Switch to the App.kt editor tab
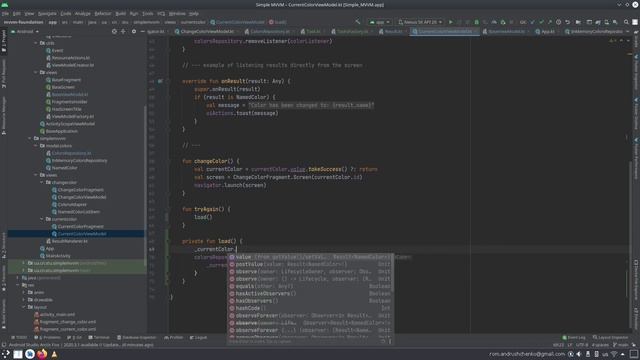640x360 pixels. pos(547,31)
